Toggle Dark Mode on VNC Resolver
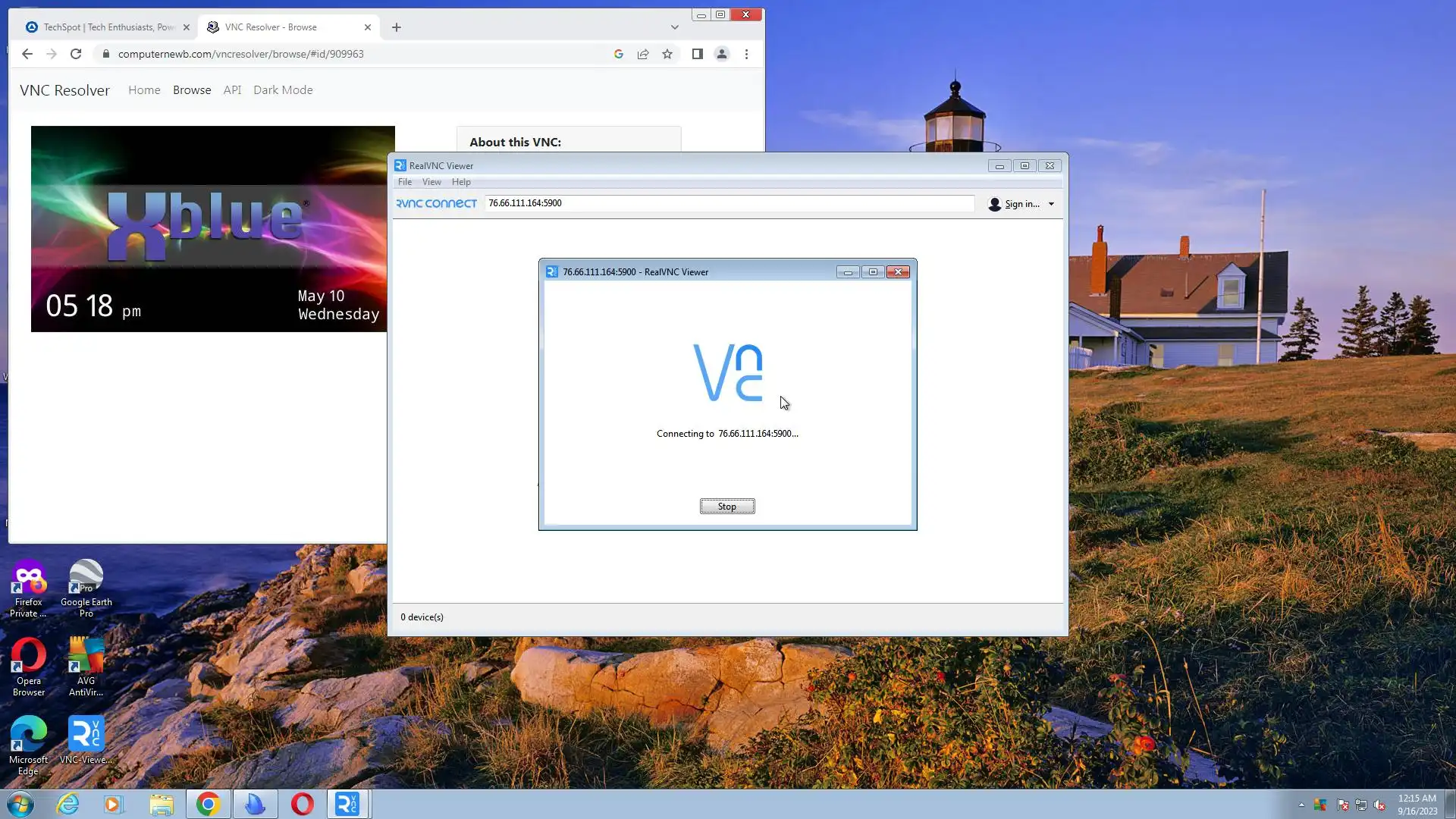 283,90
